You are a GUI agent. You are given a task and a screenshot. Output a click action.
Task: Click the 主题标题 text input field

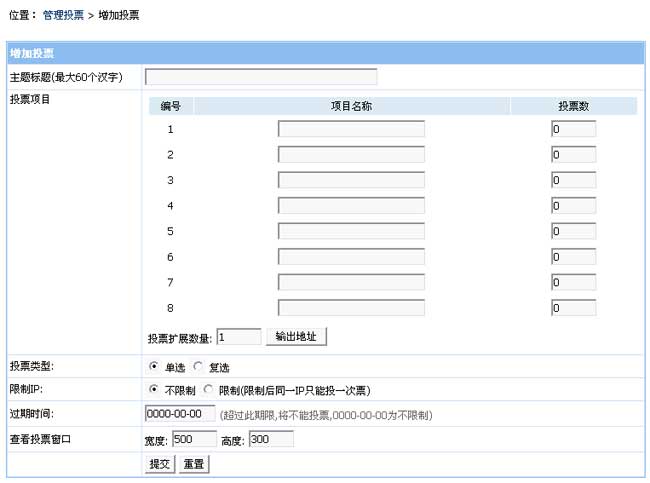click(261, 77)
